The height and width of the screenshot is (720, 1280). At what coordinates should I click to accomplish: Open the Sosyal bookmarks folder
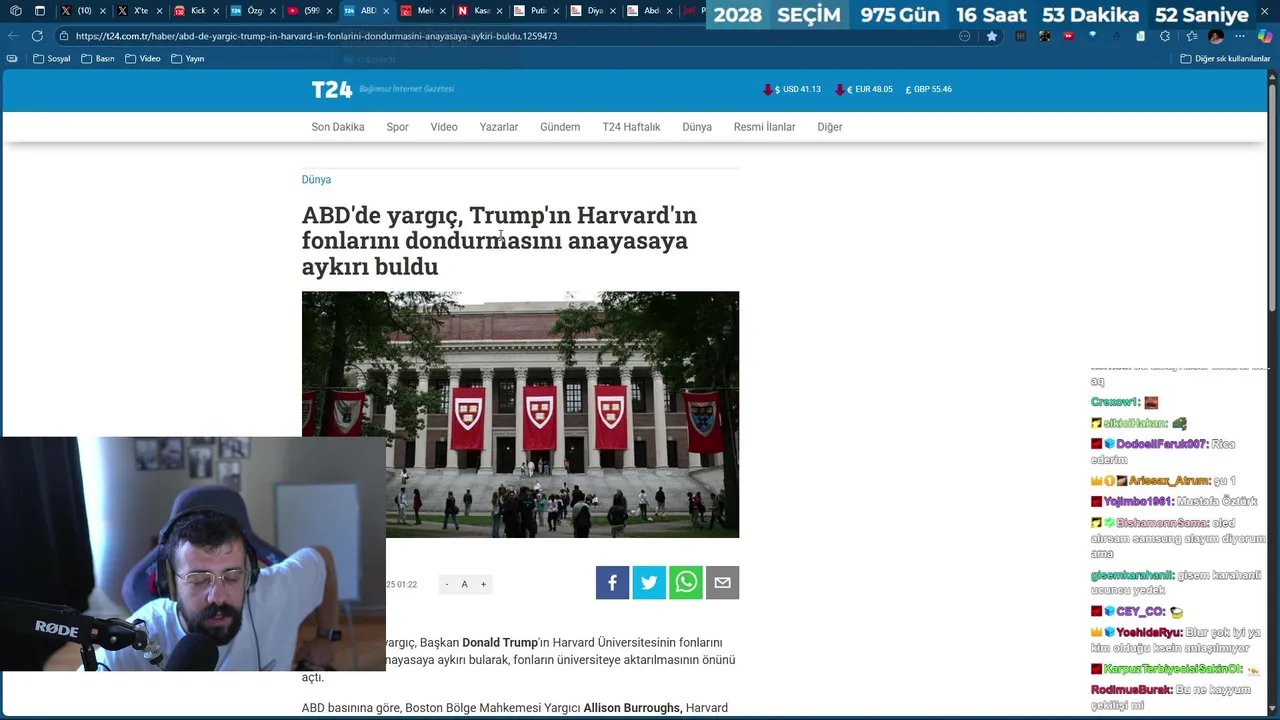pyautogui.click(x=52, y=59)
